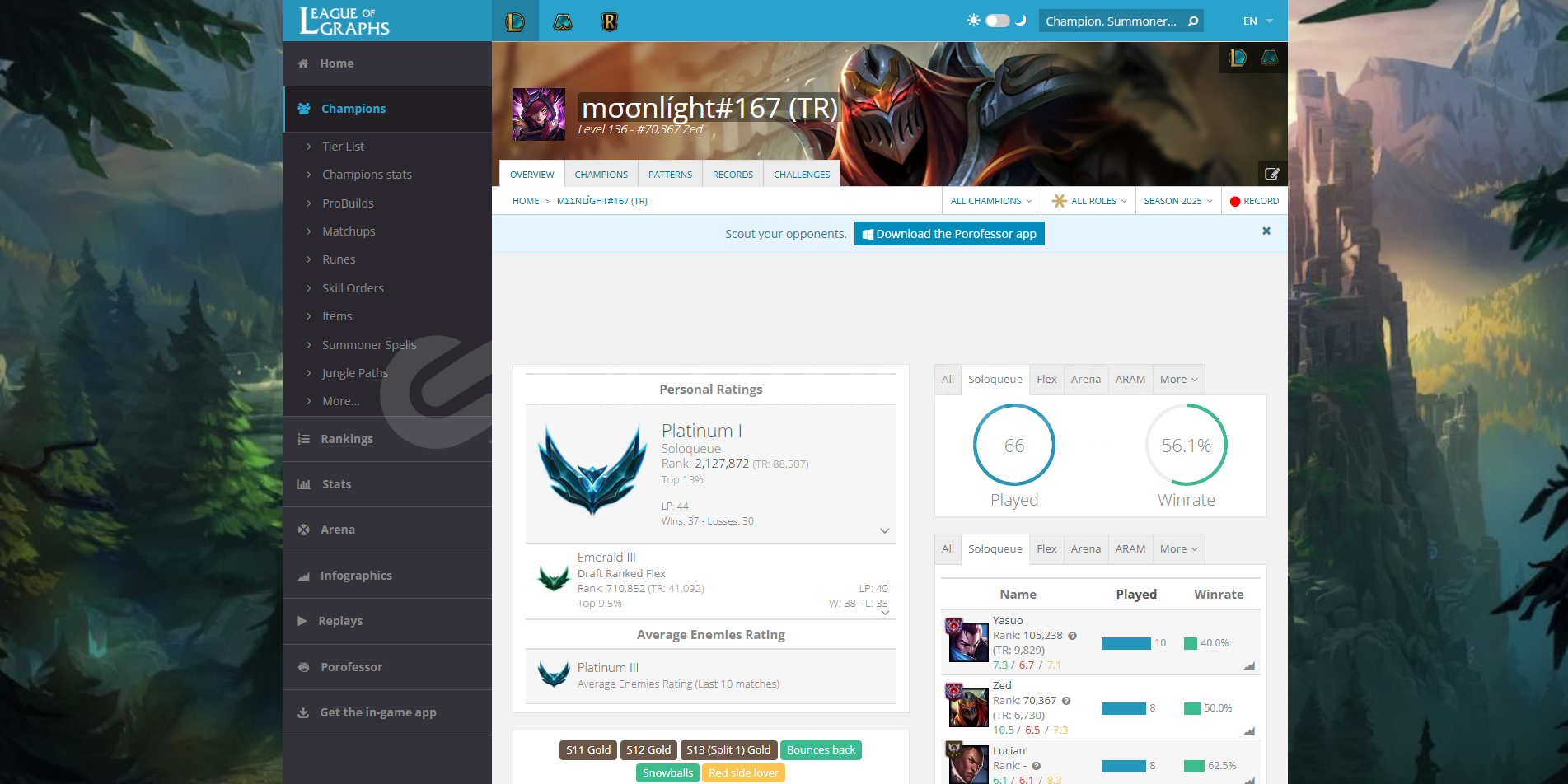Click Get the in-game app link
1568x784 pixels.
[387, 712]
